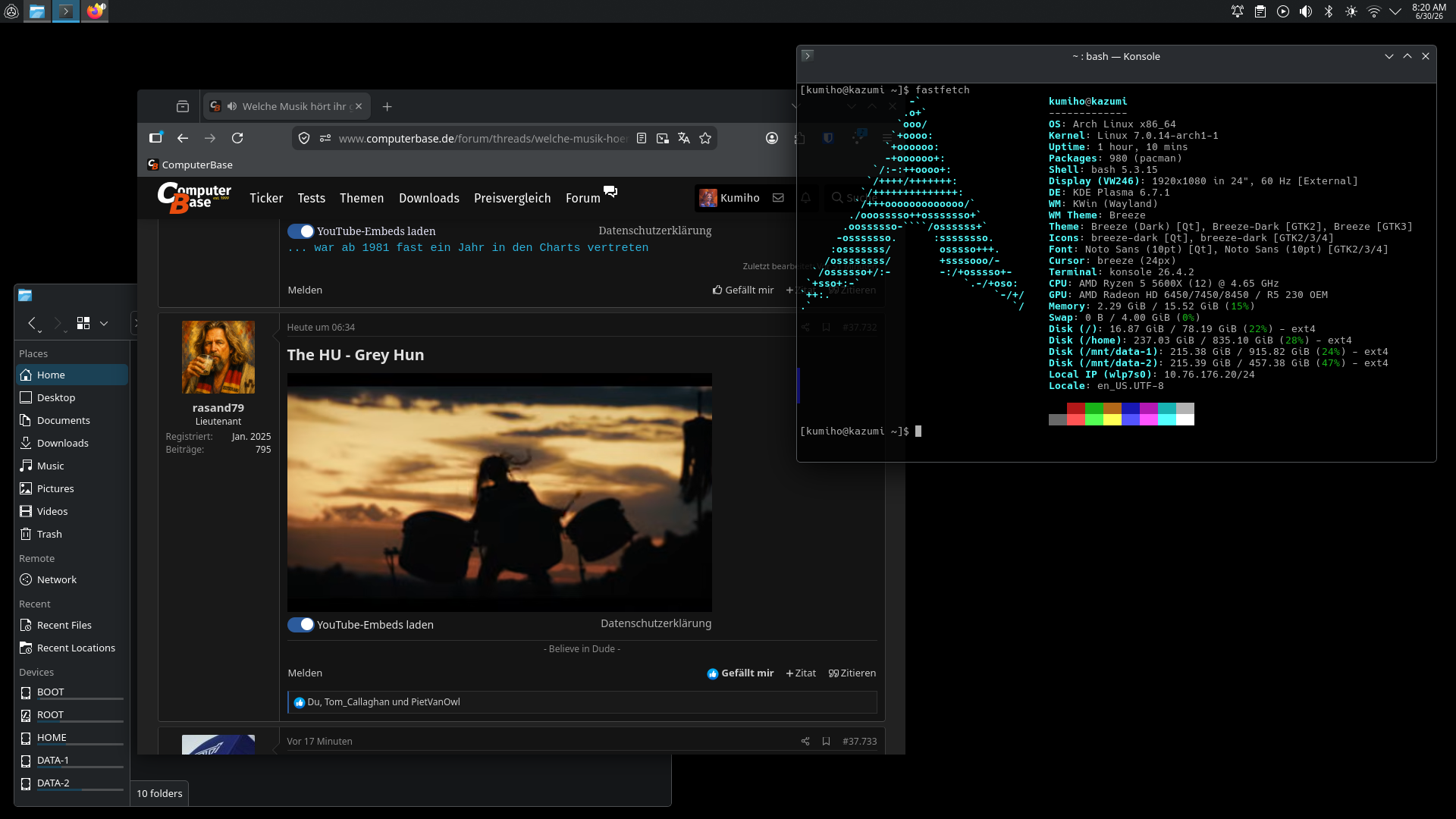Reload the ComputerBase page
The image size is (1456, 819).
tap(237, 138)
